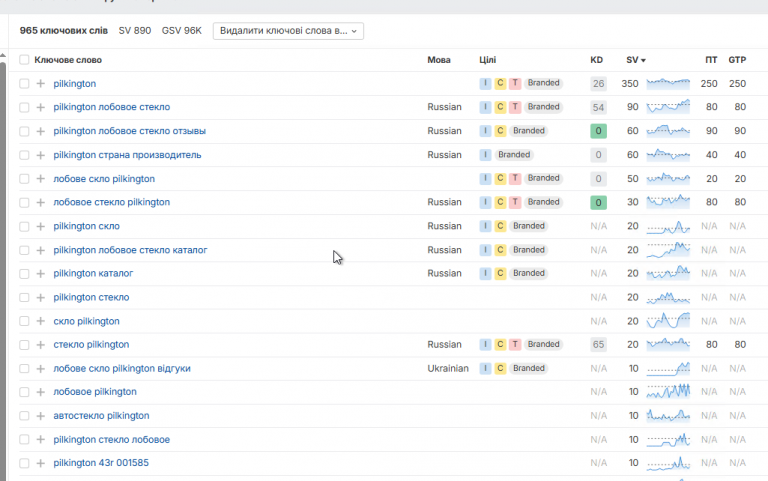Click plus icon for pilkington стекло

pyautogui.click(x=41, y=298)
